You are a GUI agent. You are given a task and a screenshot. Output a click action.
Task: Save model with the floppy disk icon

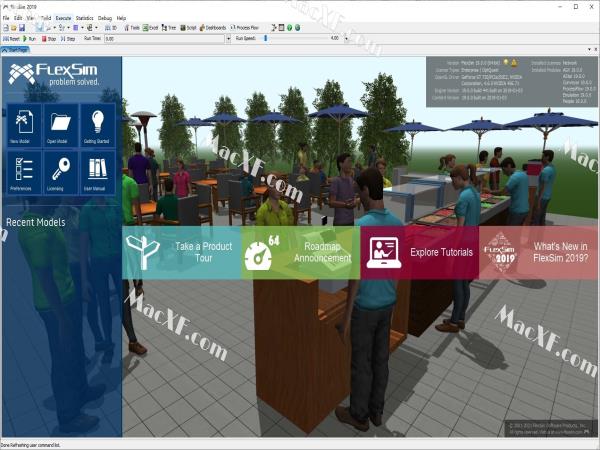tap(22, 28)
